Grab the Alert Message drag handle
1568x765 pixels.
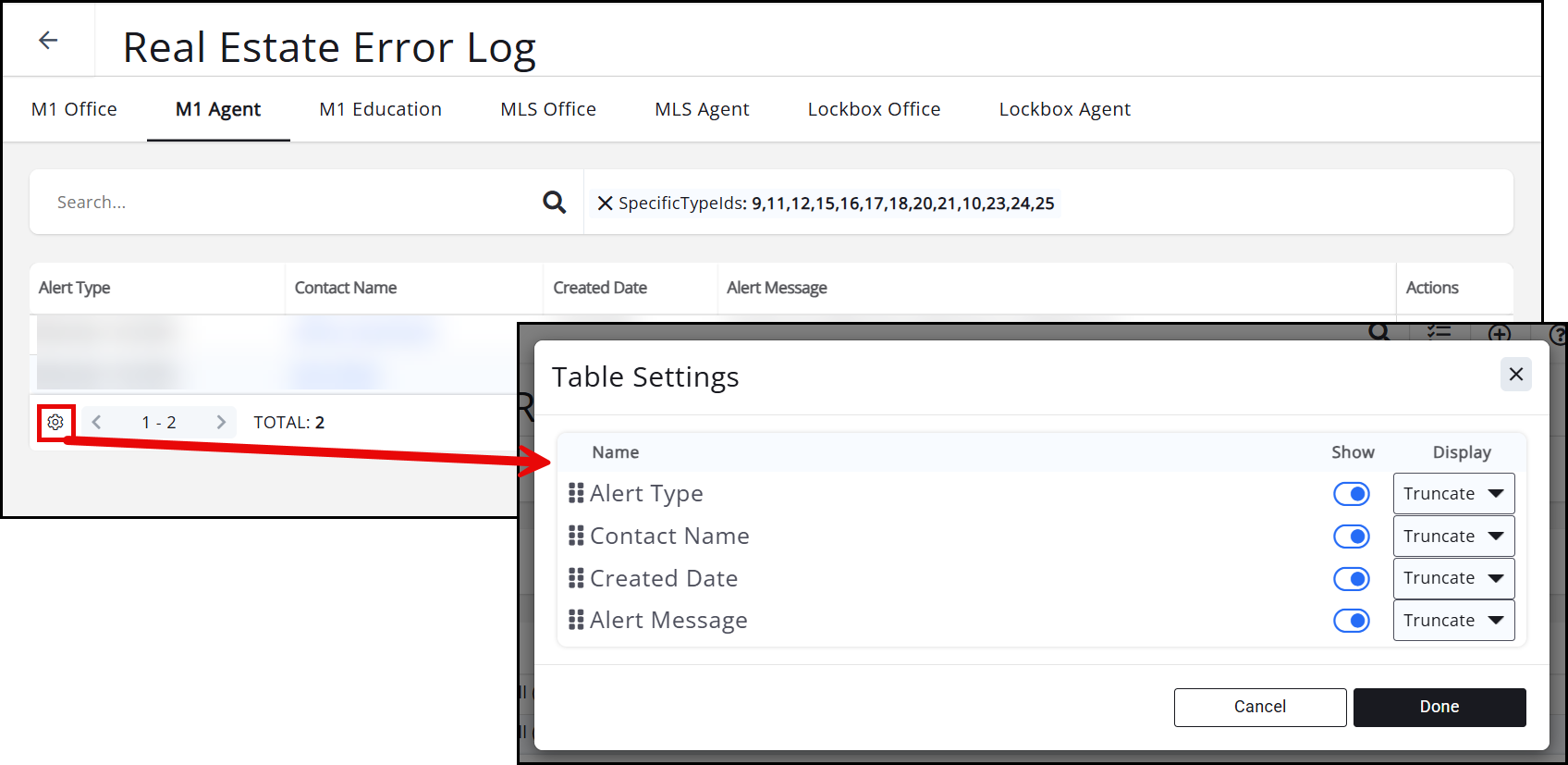coord(576,620)
